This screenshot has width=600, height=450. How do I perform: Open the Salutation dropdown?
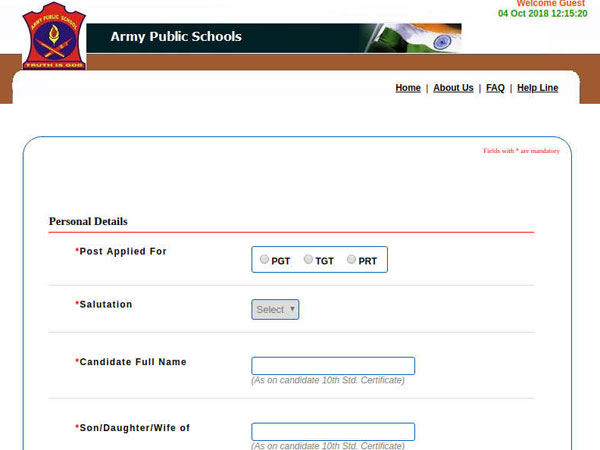click(275, 310)
